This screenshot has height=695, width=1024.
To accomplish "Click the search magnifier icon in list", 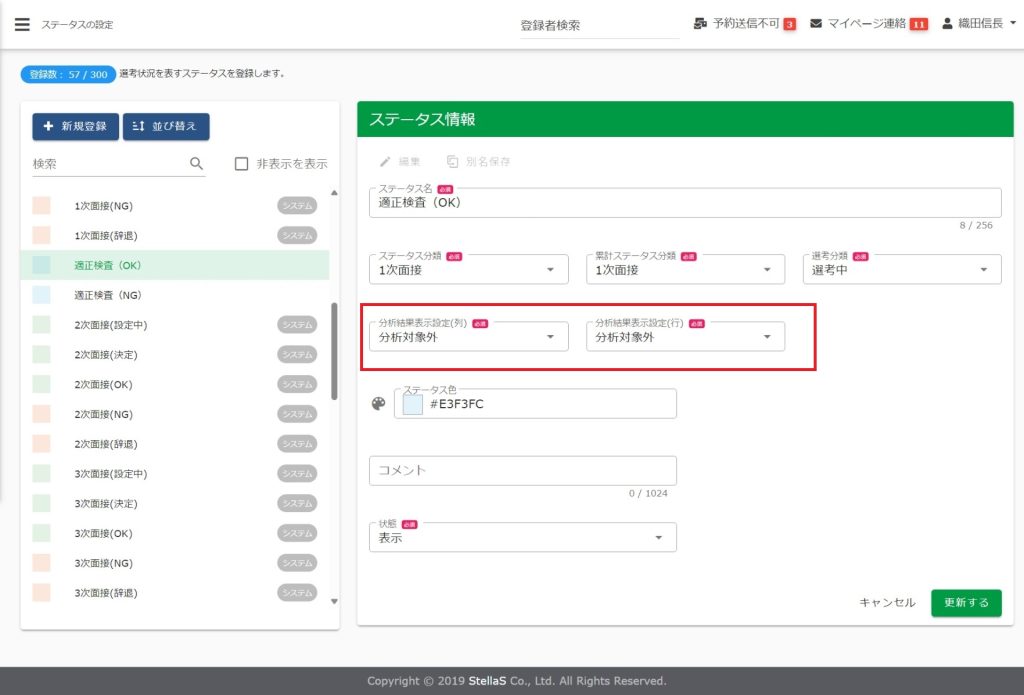I will (x=196, y=163).
